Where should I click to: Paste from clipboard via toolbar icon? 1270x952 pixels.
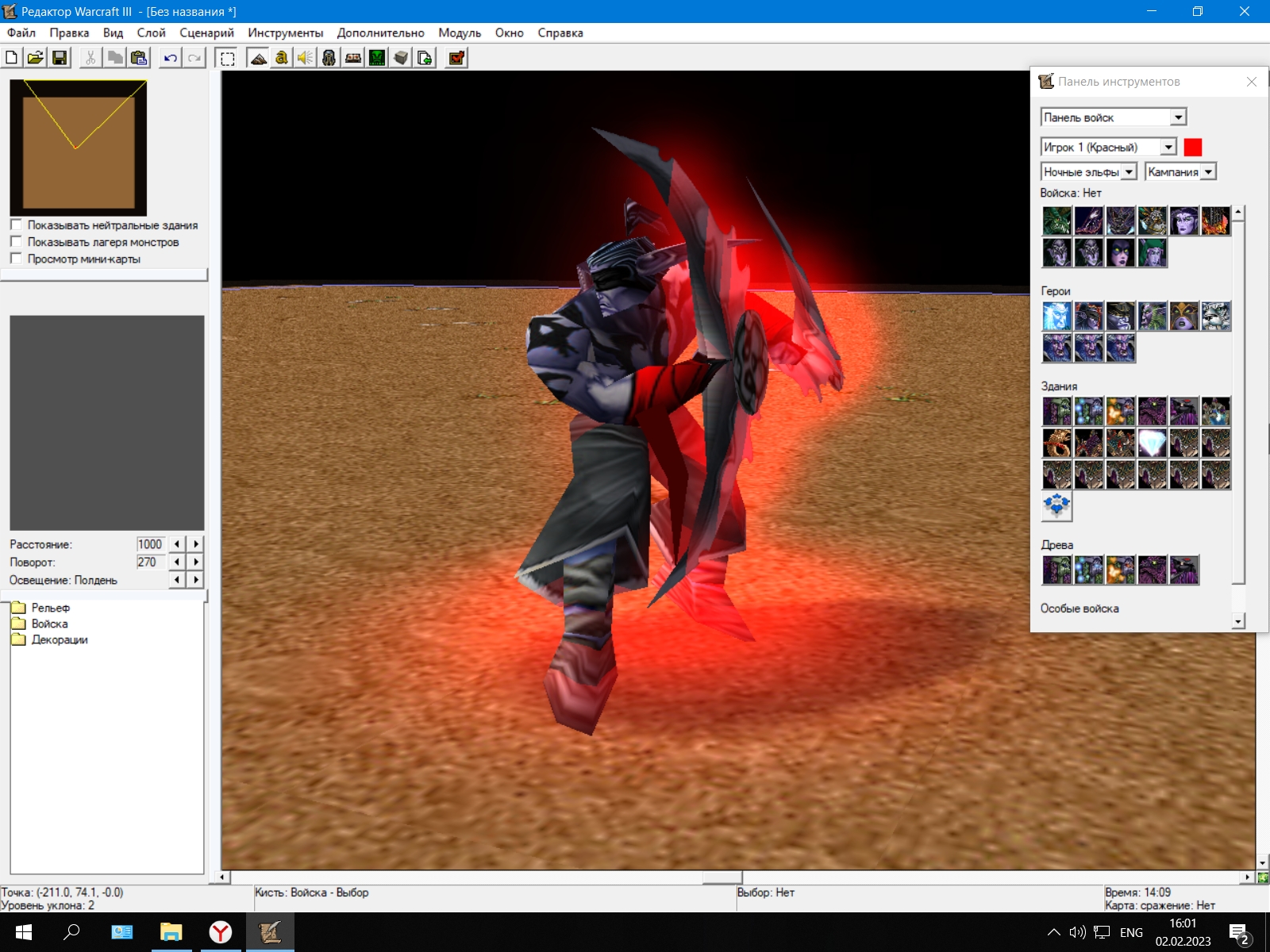[x=139, y=58]
